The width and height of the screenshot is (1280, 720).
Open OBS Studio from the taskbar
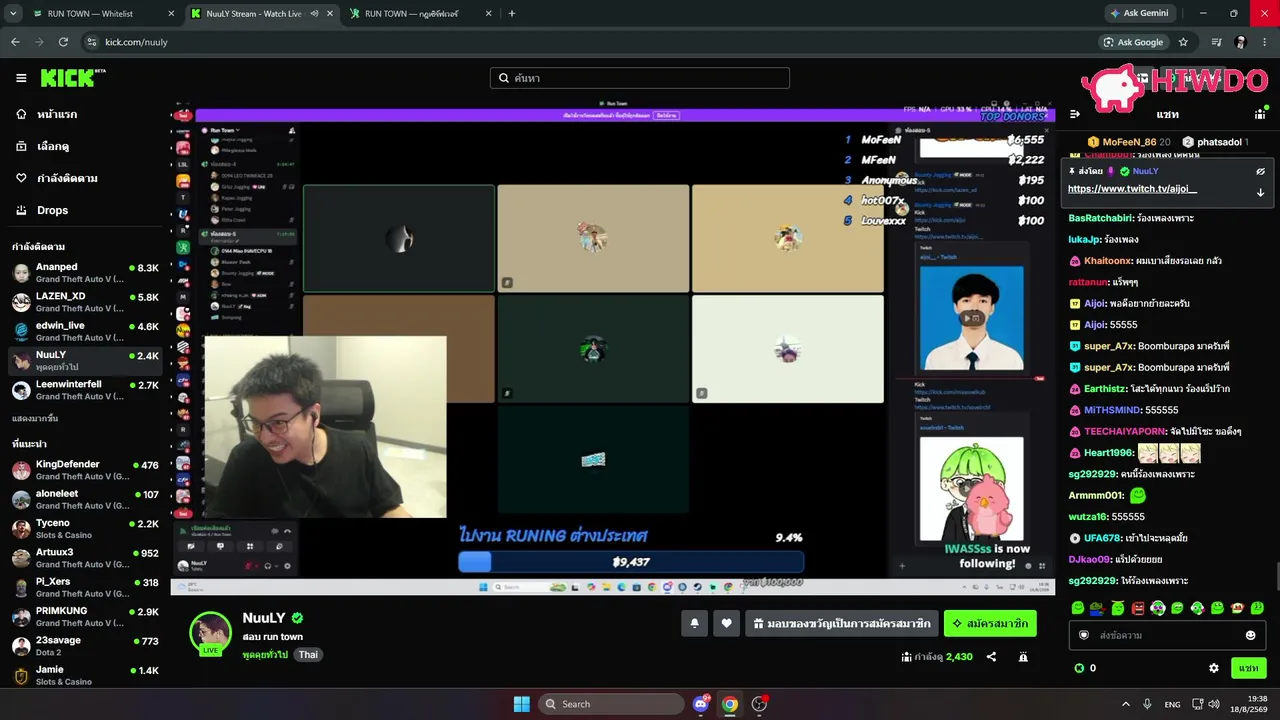point(759,704)
